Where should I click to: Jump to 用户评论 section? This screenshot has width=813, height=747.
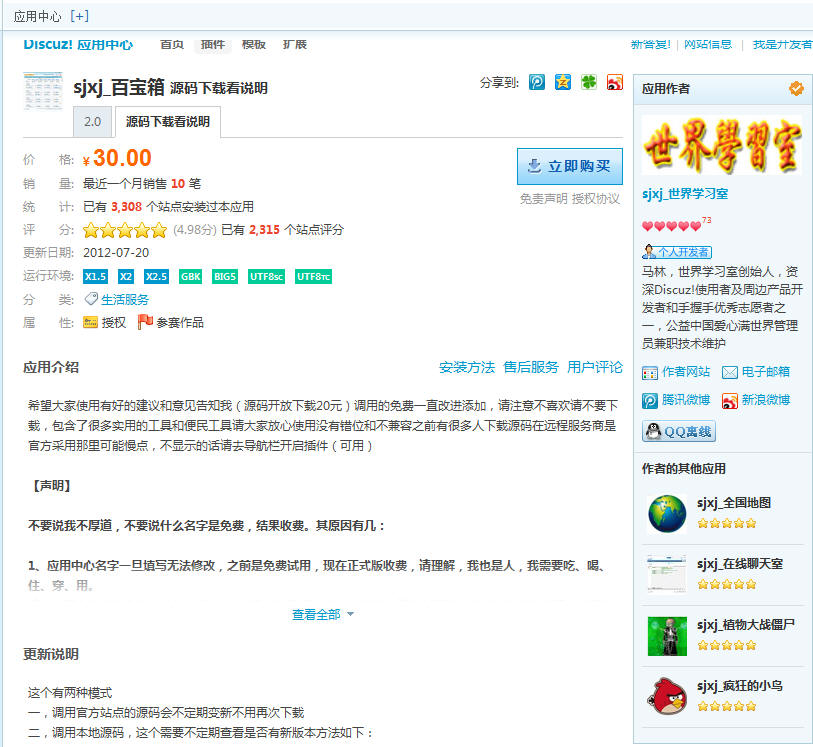595,368
